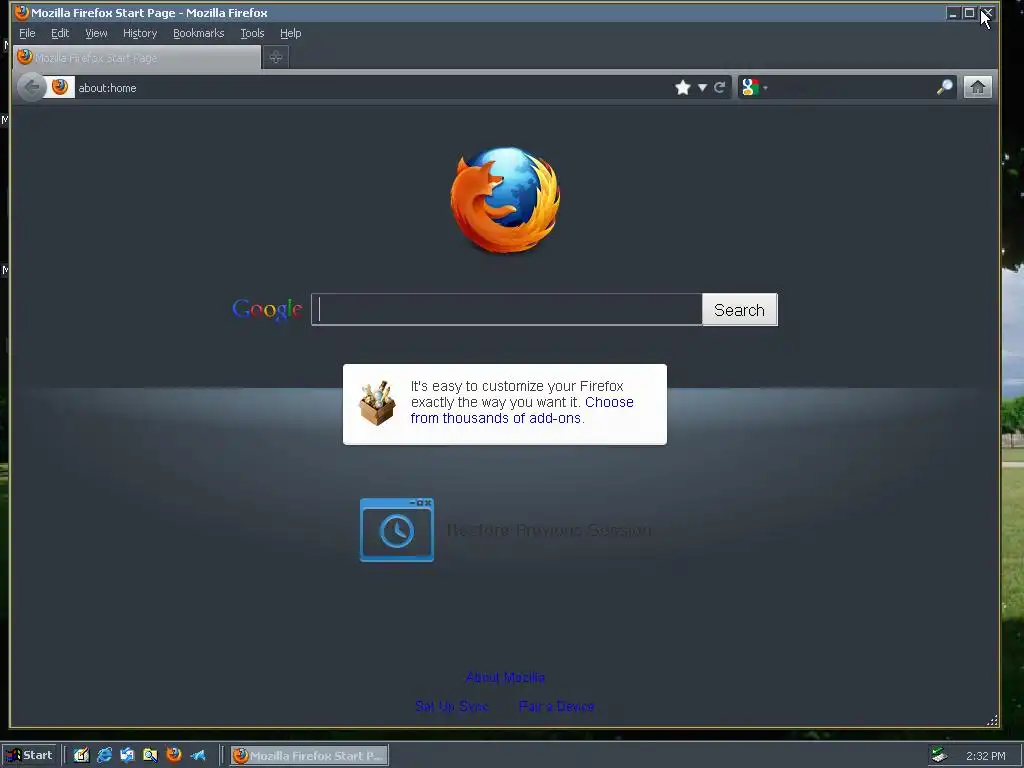Open the Edit menu
1024x768 pixels.
tap(60, 33)
